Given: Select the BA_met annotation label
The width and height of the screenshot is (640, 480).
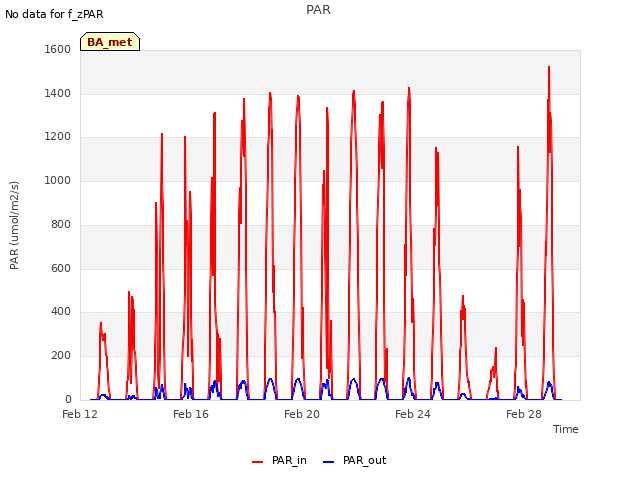Looking at the screenshot, I should point(110,42).
